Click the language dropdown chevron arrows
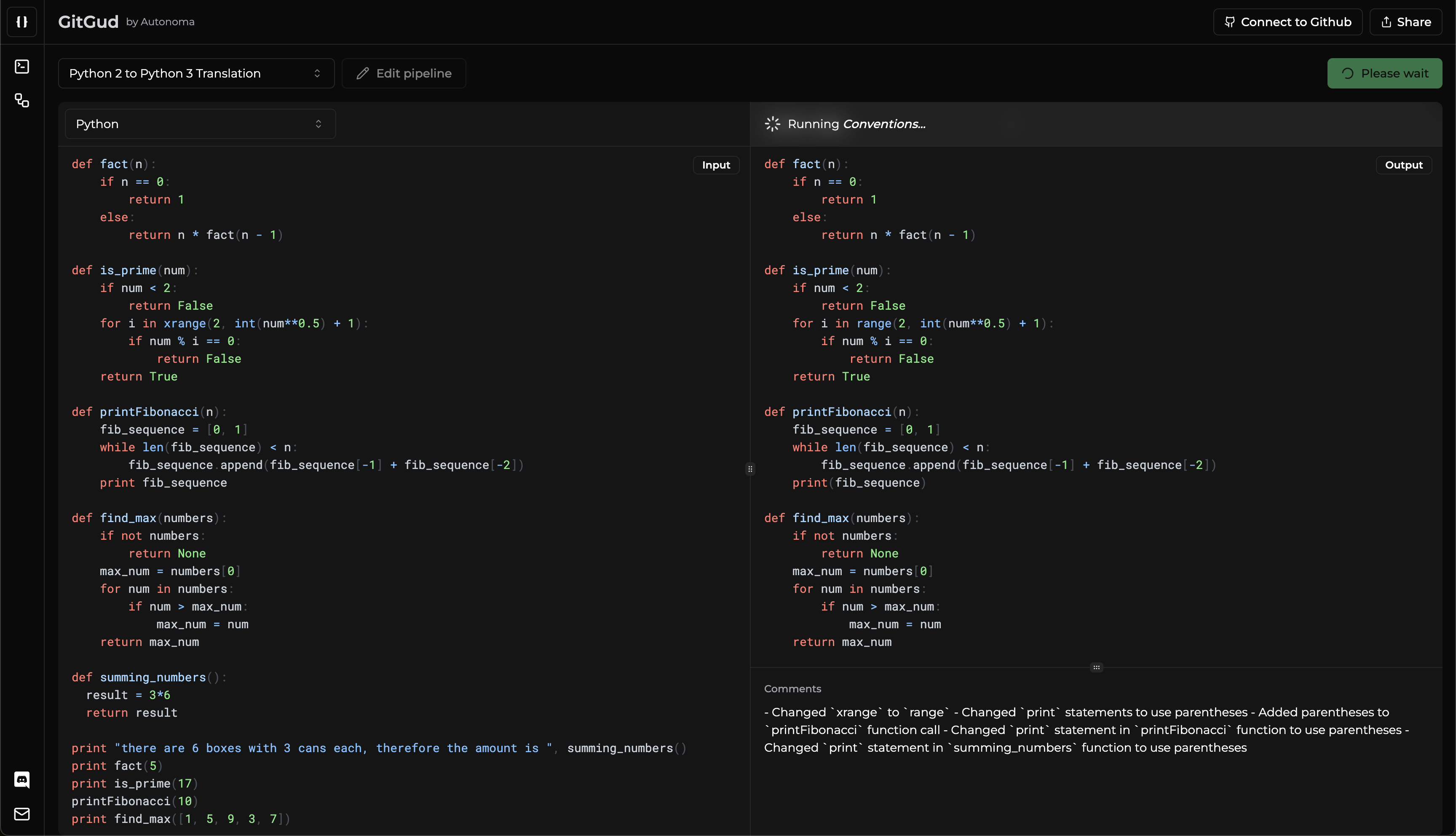The height and width of the screenshot is (836, 1456). [x=318, y=124]
